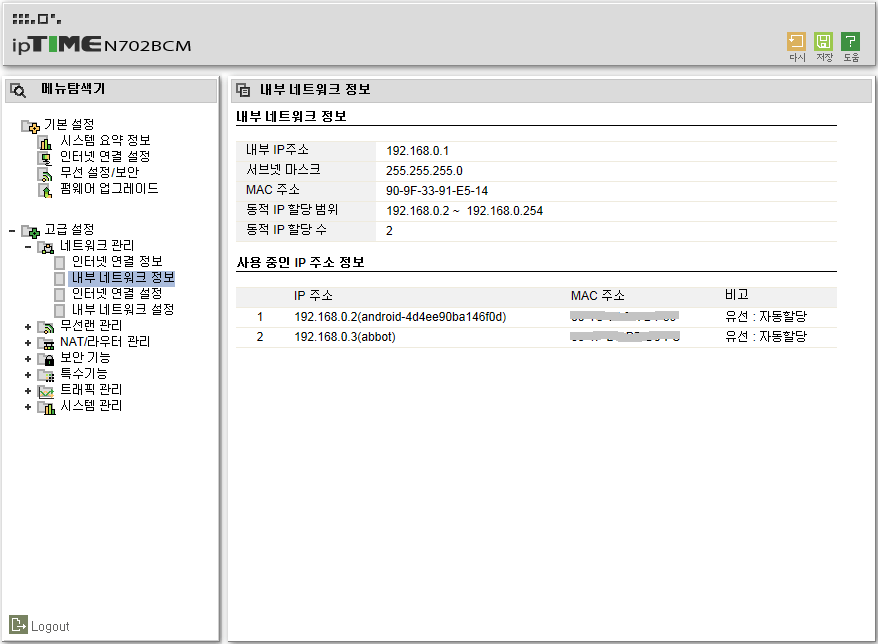This screenshot has height=644, width=878.
Task: Open 내부 네트워크 설정 menu item
Action: tap(123, 310)
